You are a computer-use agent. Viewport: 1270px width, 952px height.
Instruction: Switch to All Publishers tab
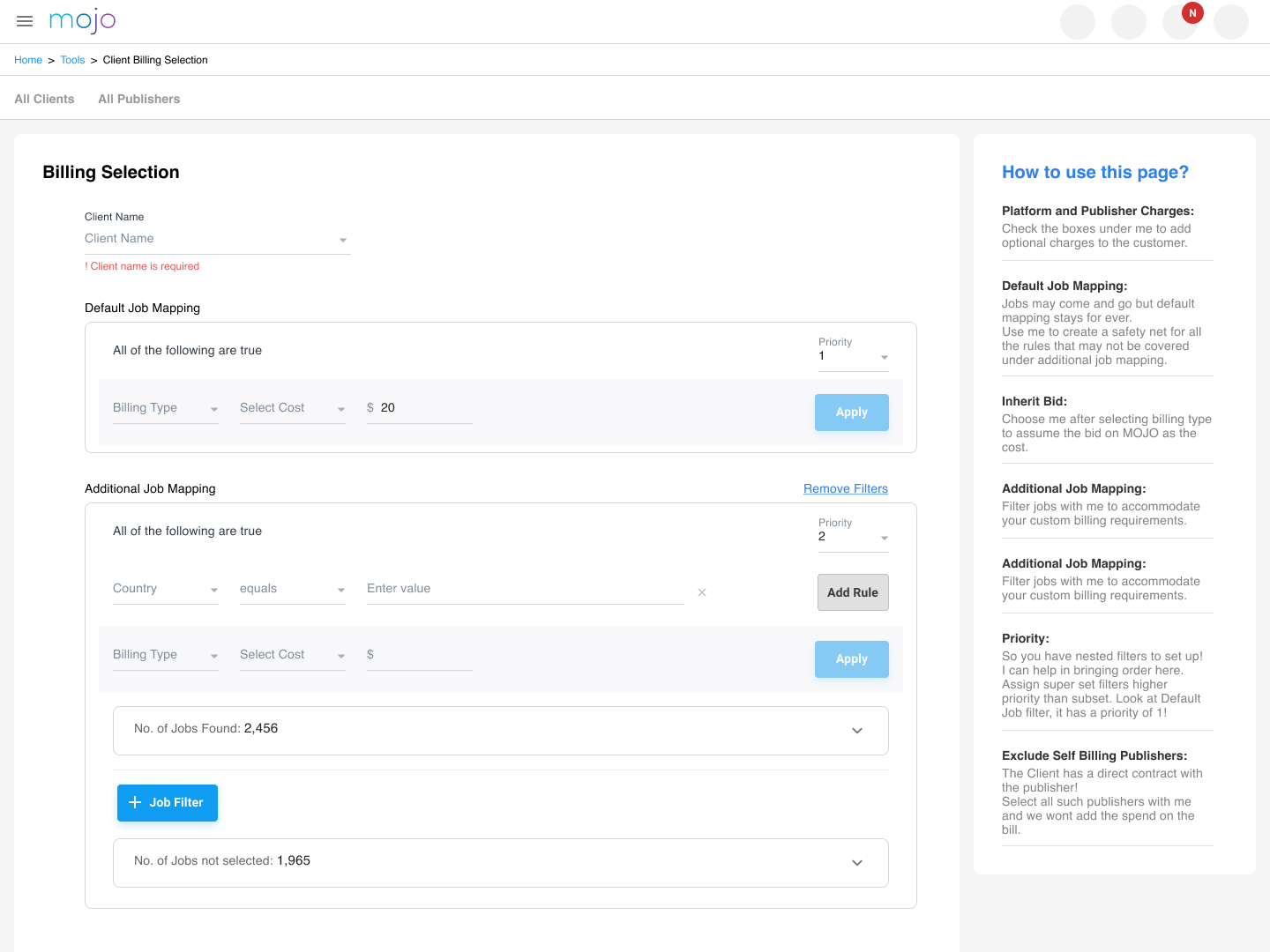(x=138, y=99)
